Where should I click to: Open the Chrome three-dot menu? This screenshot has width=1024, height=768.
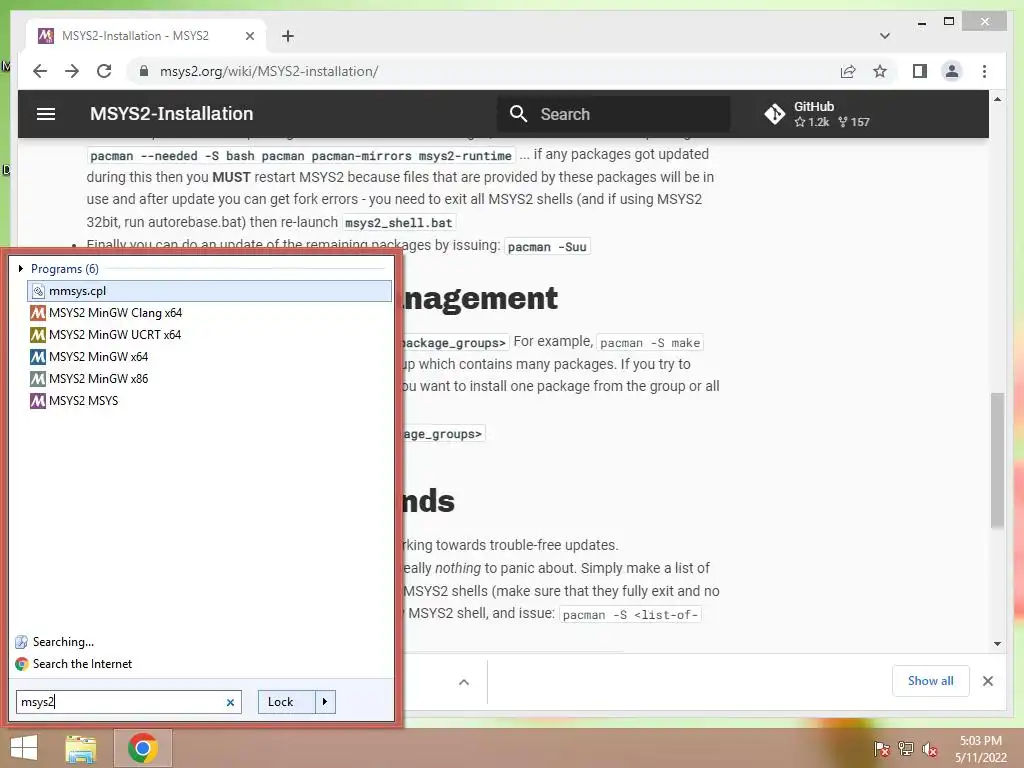pyautogui.click(x=984, y=71)
